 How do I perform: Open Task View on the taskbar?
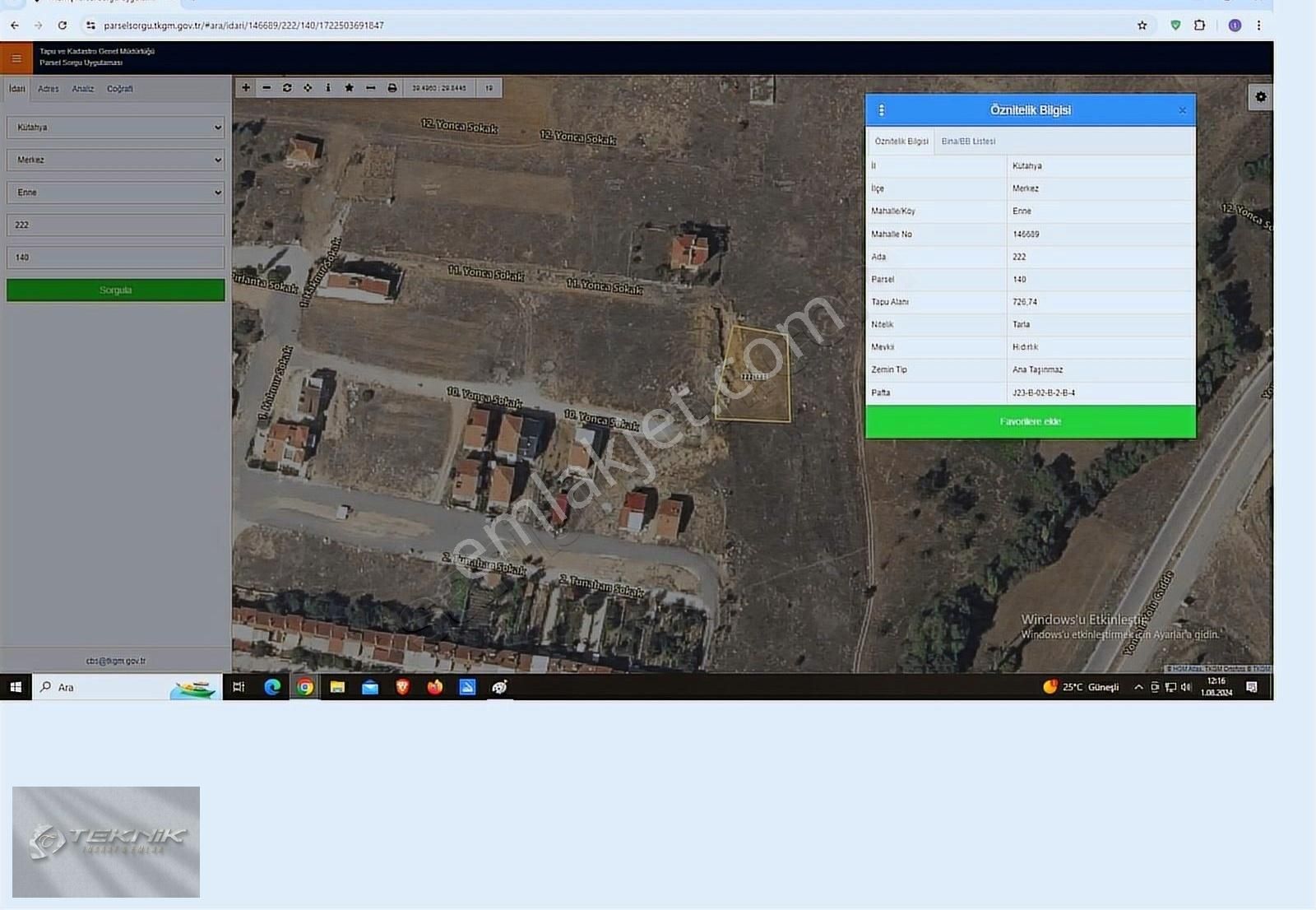(239, 687)
